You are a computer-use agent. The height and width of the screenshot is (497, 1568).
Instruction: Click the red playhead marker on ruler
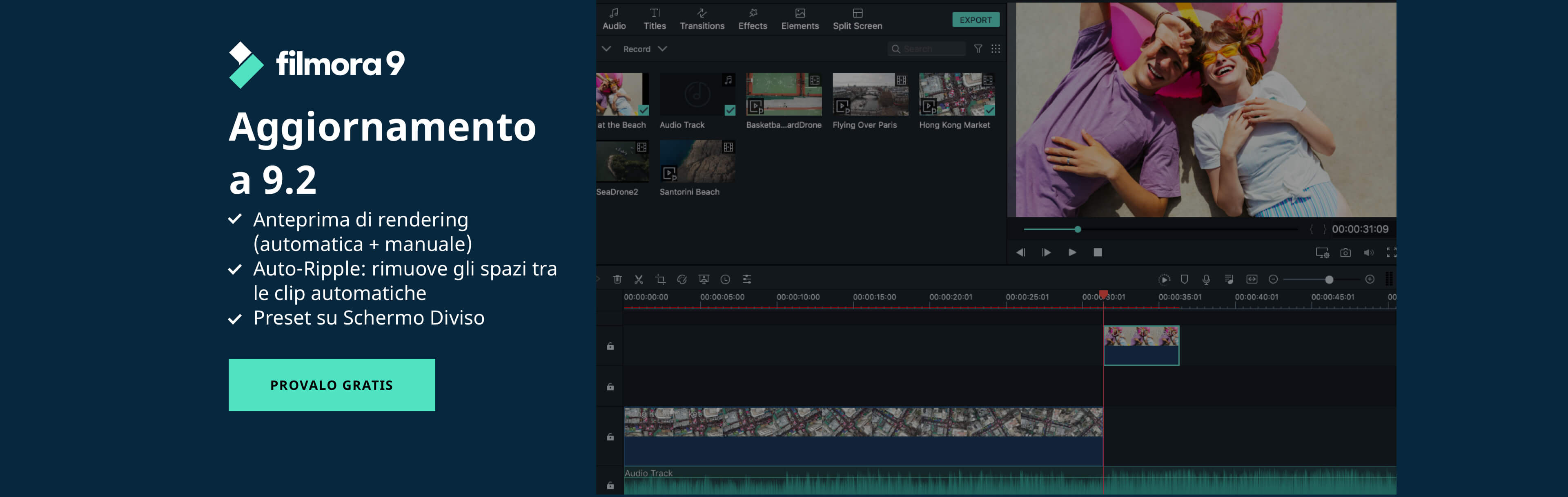[x=1103, y=295]
